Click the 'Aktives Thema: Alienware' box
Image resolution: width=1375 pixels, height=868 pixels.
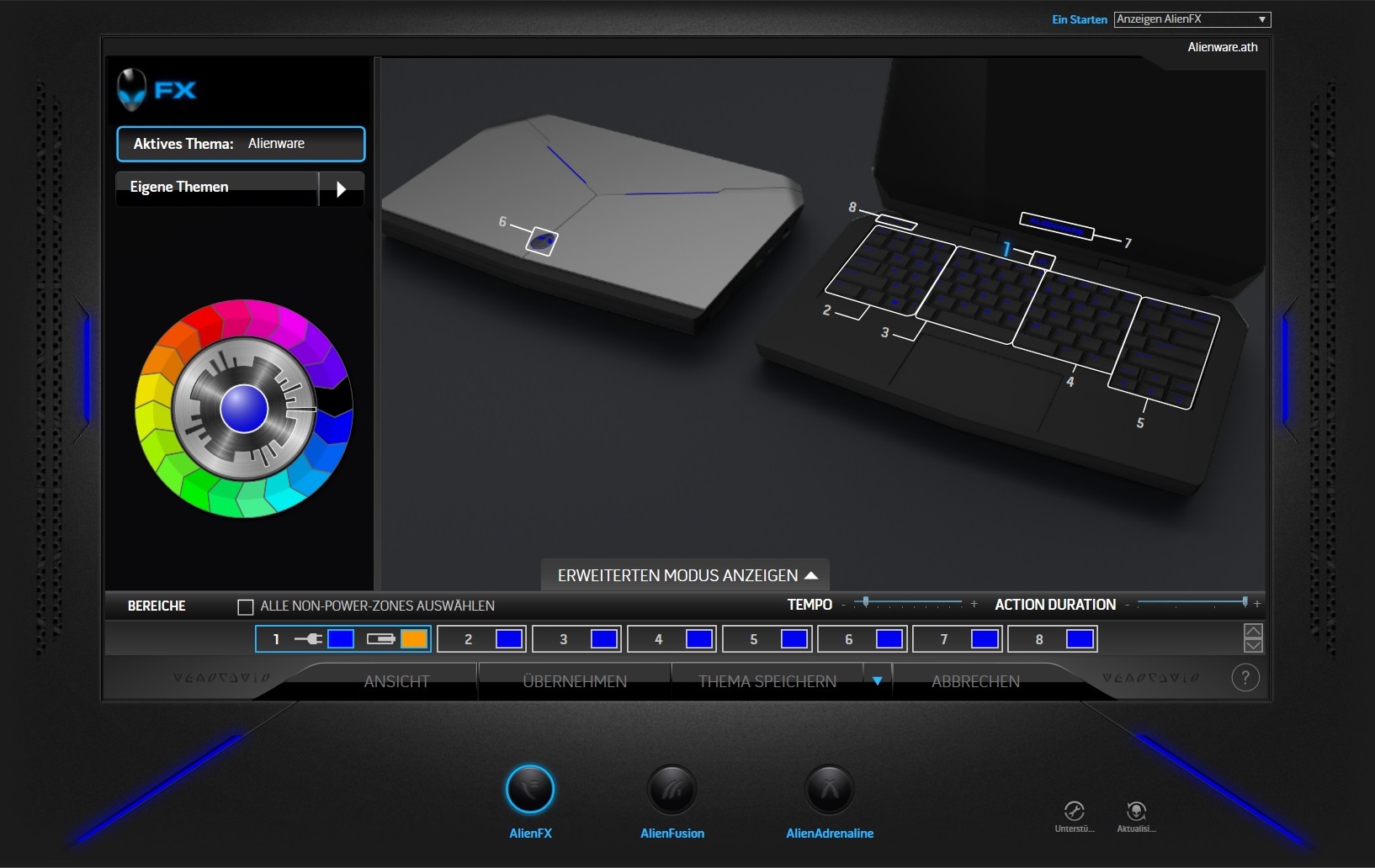coord(241,144)
